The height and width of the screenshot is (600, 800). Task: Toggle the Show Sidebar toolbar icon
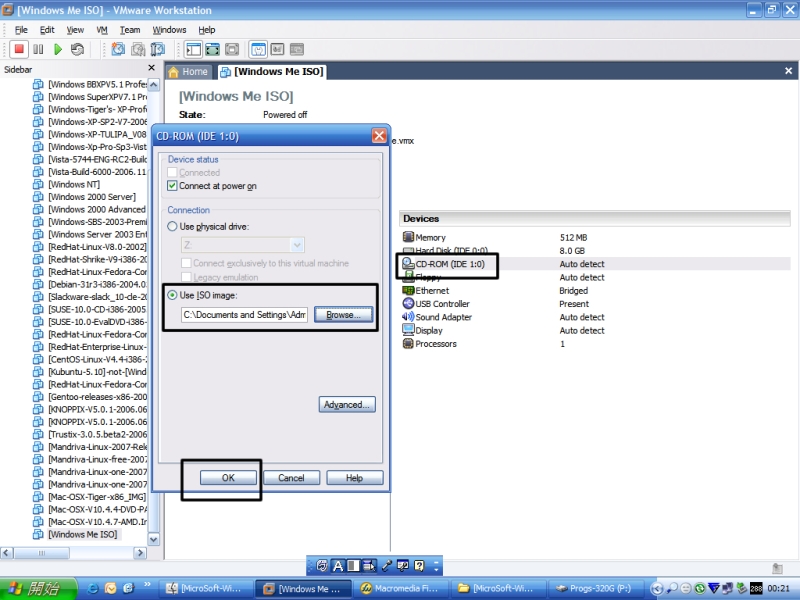(x=193, y=49)
